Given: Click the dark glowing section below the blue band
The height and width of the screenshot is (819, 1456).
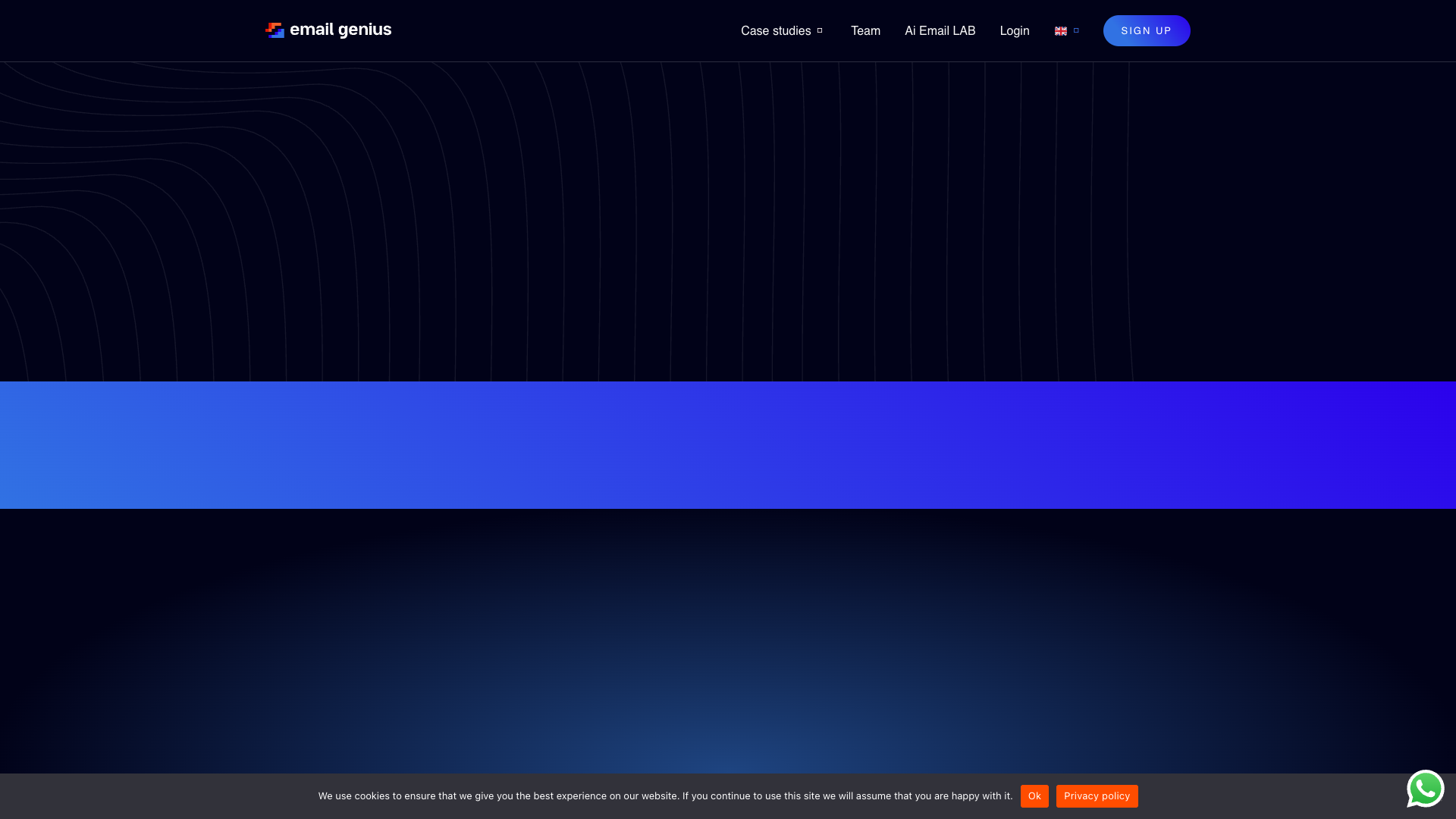Looking at the screenshot, I should coord(728,641).
